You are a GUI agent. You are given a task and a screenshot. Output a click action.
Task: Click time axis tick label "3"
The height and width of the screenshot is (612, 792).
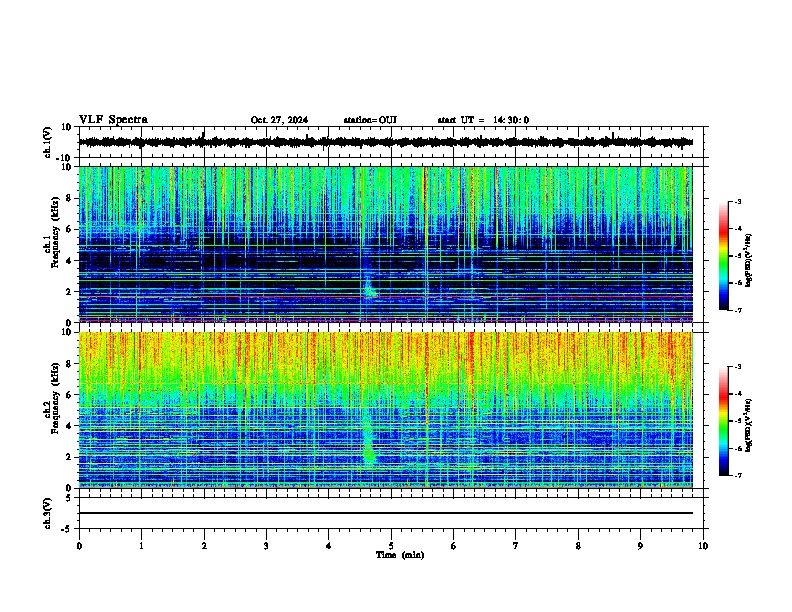[266, 546]
